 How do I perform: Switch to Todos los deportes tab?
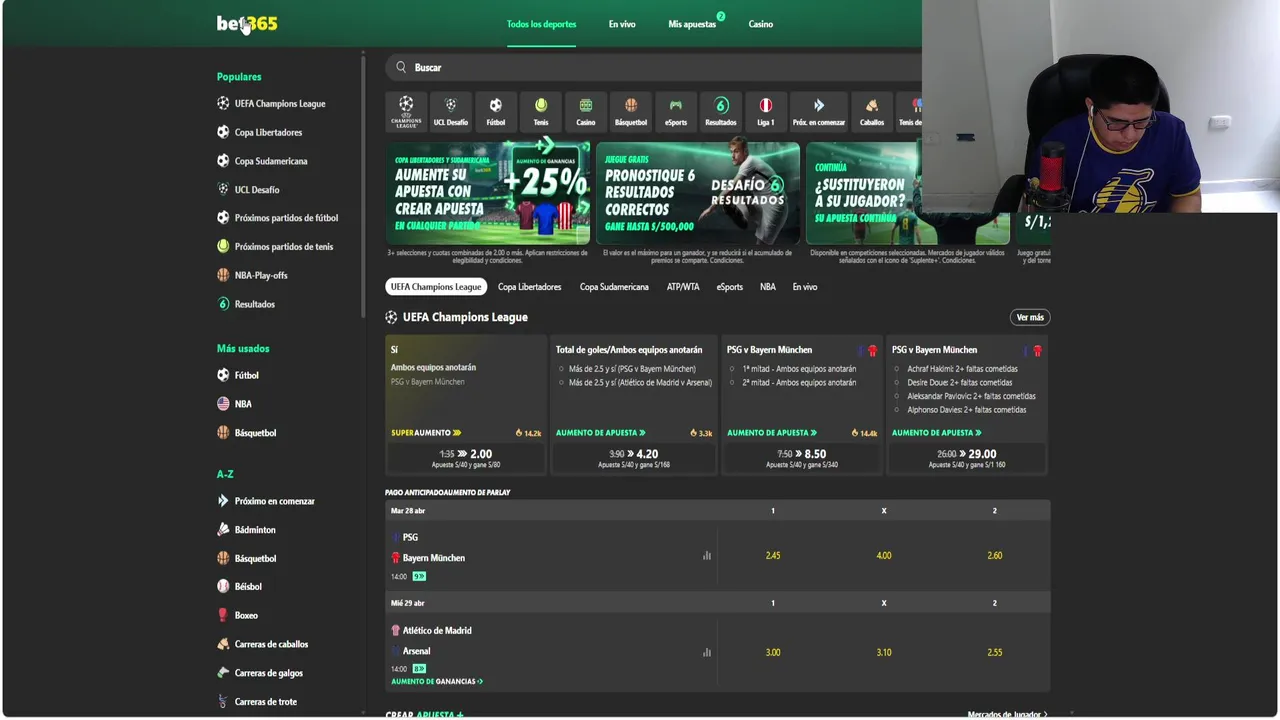click(541, 24)
